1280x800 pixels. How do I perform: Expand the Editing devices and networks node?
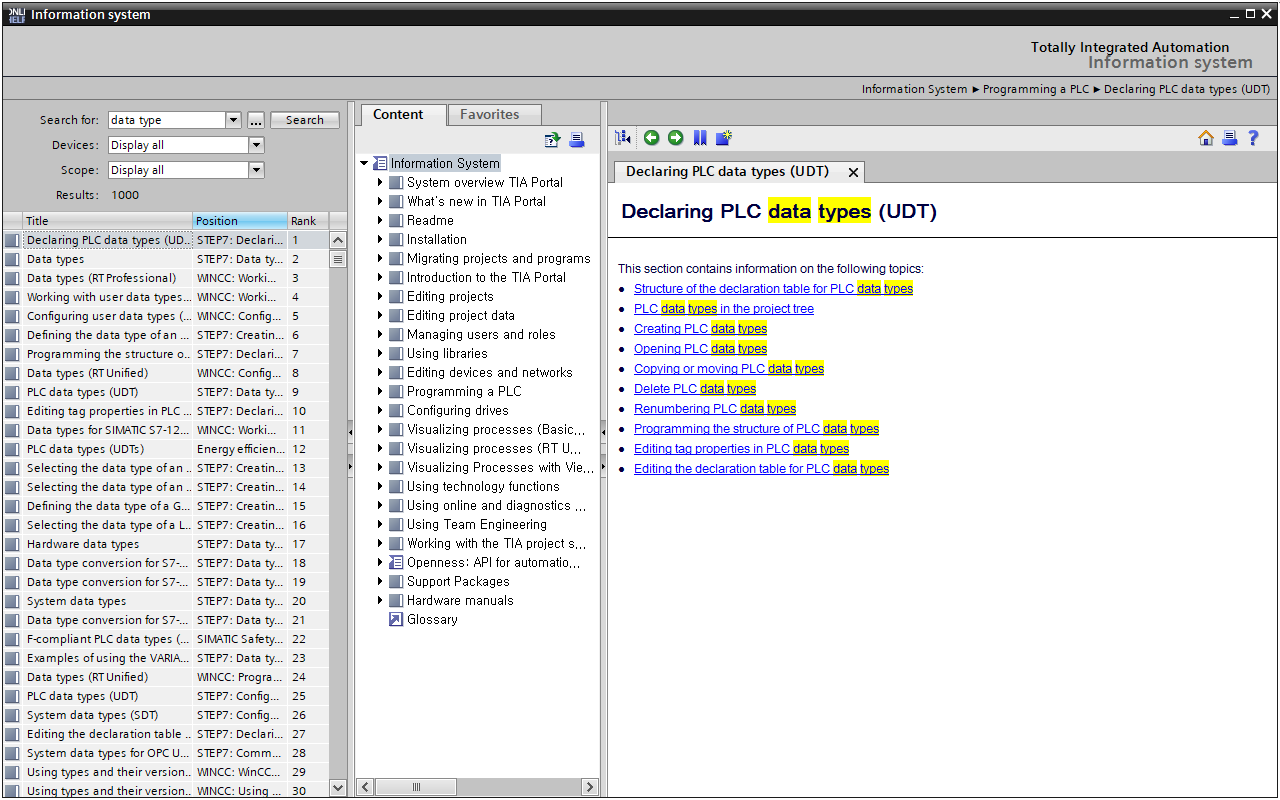click(x=380, y=372)
